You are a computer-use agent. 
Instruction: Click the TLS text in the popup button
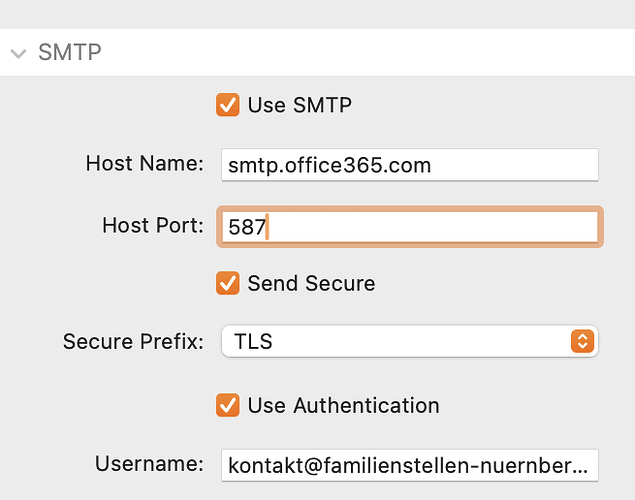pyautogui.click(x=253, y=341)
